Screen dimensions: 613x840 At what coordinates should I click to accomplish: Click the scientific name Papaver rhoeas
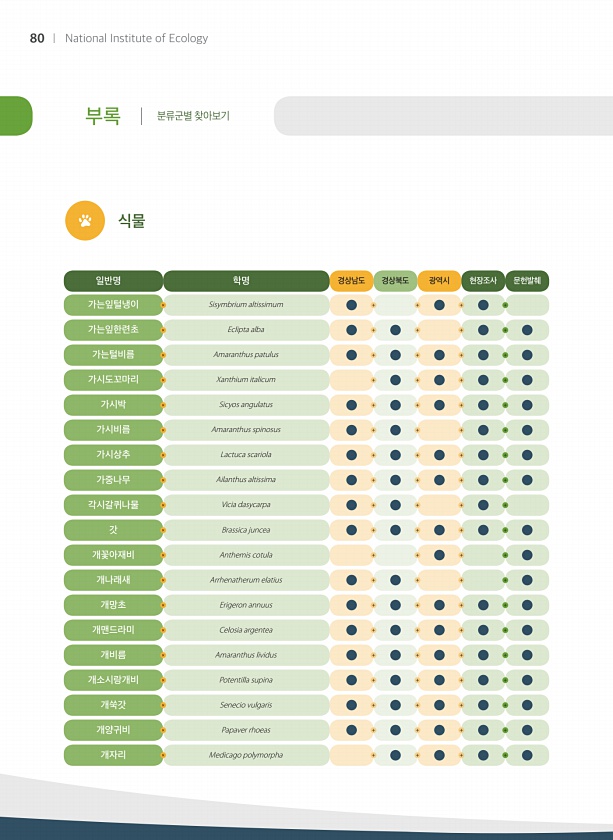[246, 730]
